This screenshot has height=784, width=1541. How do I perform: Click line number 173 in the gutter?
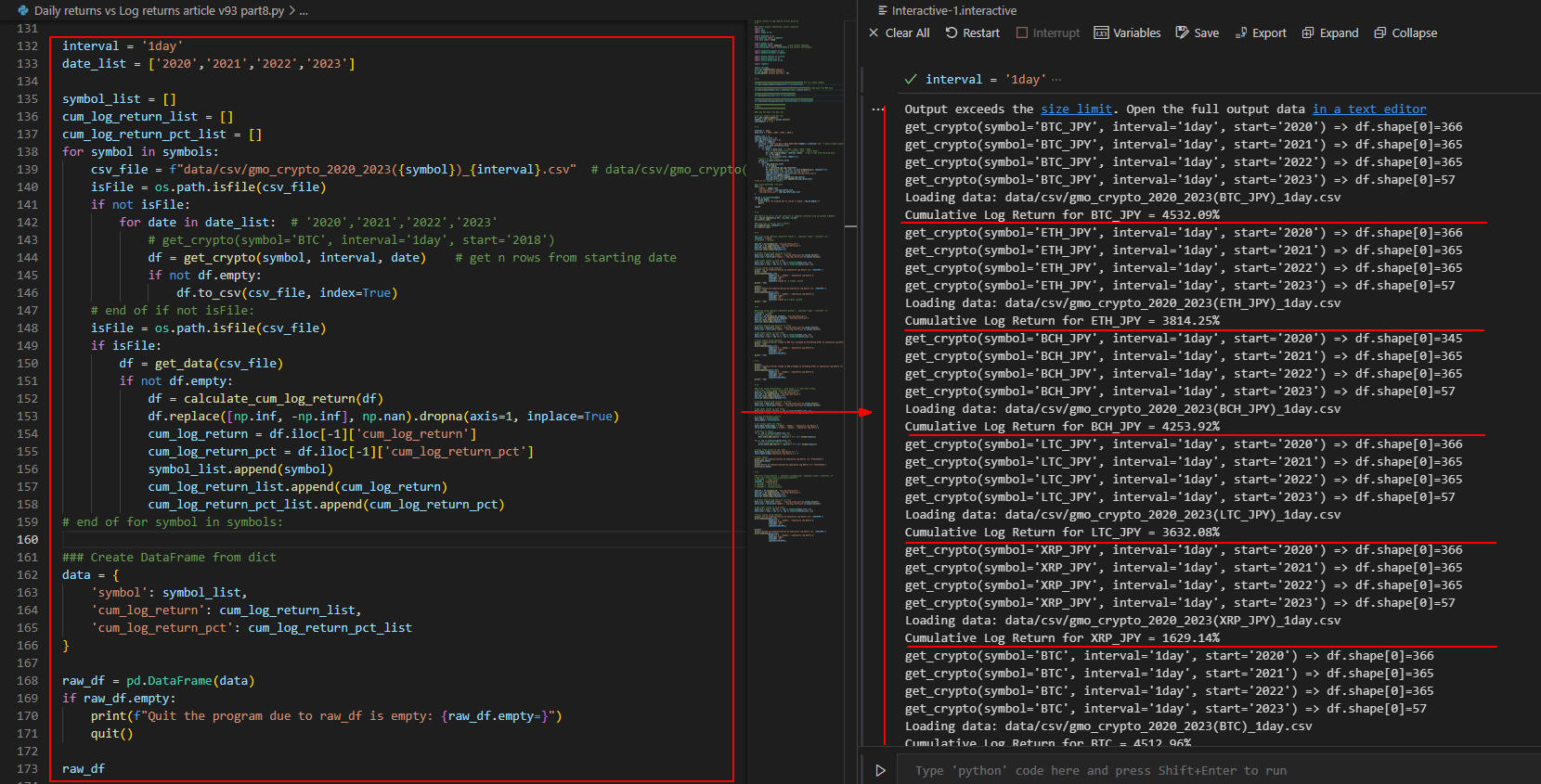(27, 768)
